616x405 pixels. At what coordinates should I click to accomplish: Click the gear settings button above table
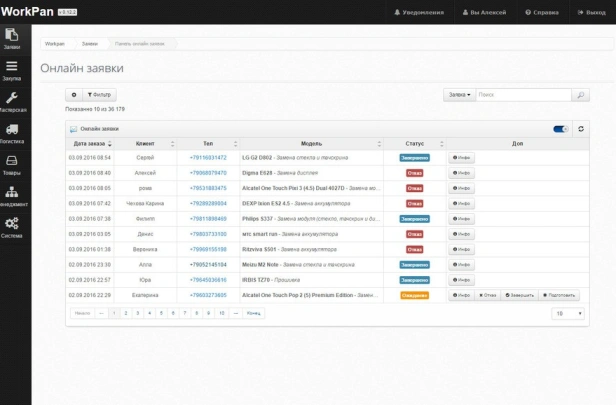click(72, 95)
